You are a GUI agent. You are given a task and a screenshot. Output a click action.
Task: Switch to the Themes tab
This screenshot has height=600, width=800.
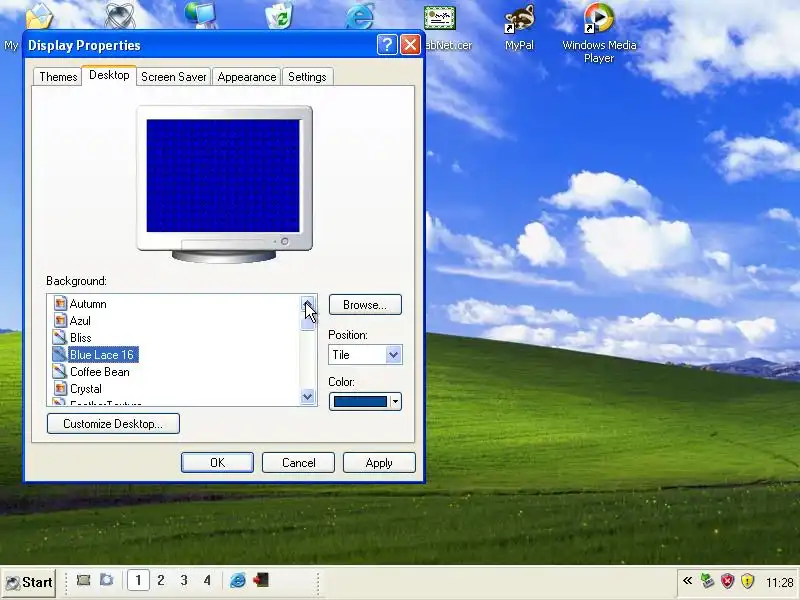pyautogui.click(x=58, y=77)
